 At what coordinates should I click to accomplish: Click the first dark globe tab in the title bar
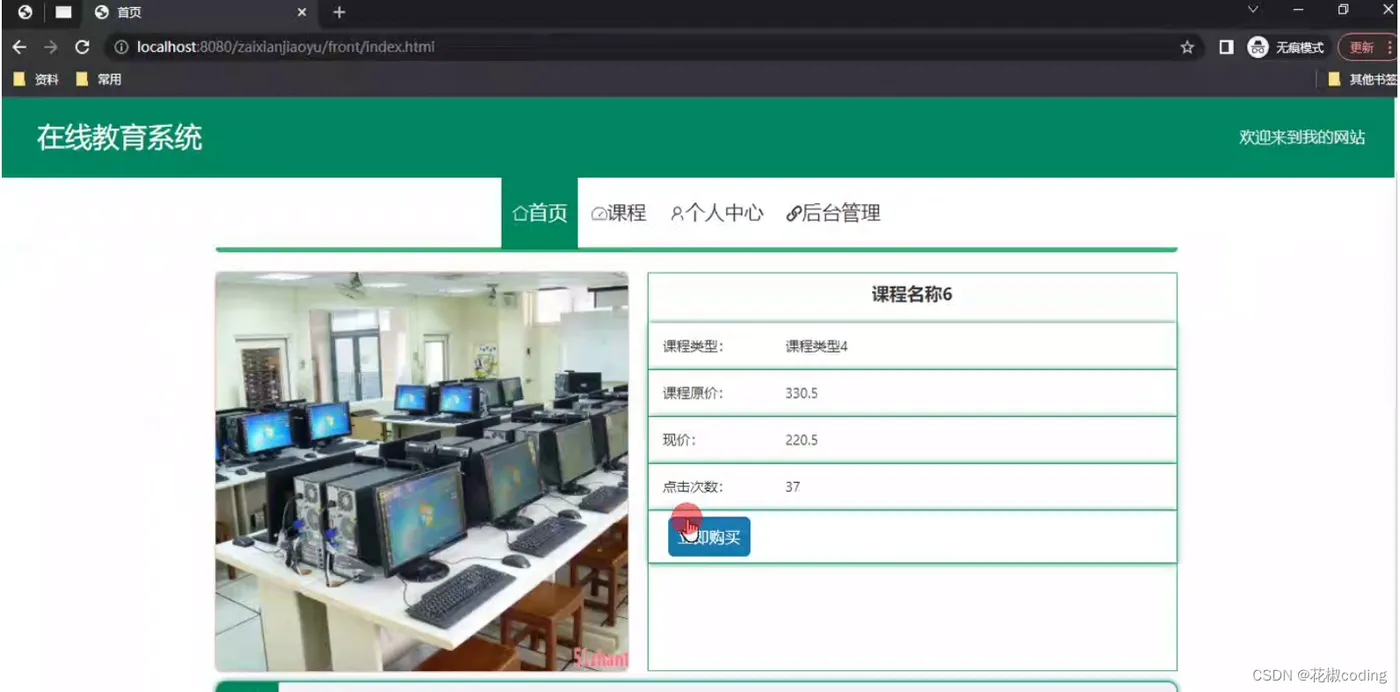(x=25, y=13)
